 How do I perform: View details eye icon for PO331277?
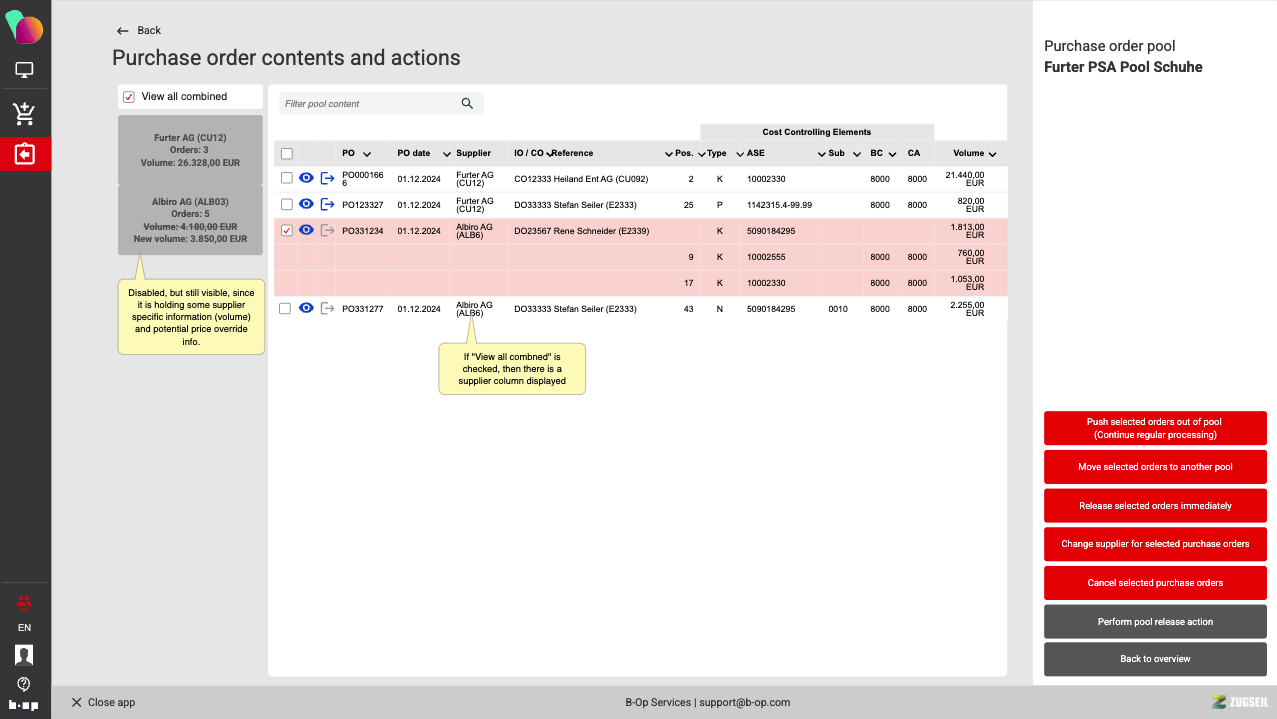click(307, 309)
